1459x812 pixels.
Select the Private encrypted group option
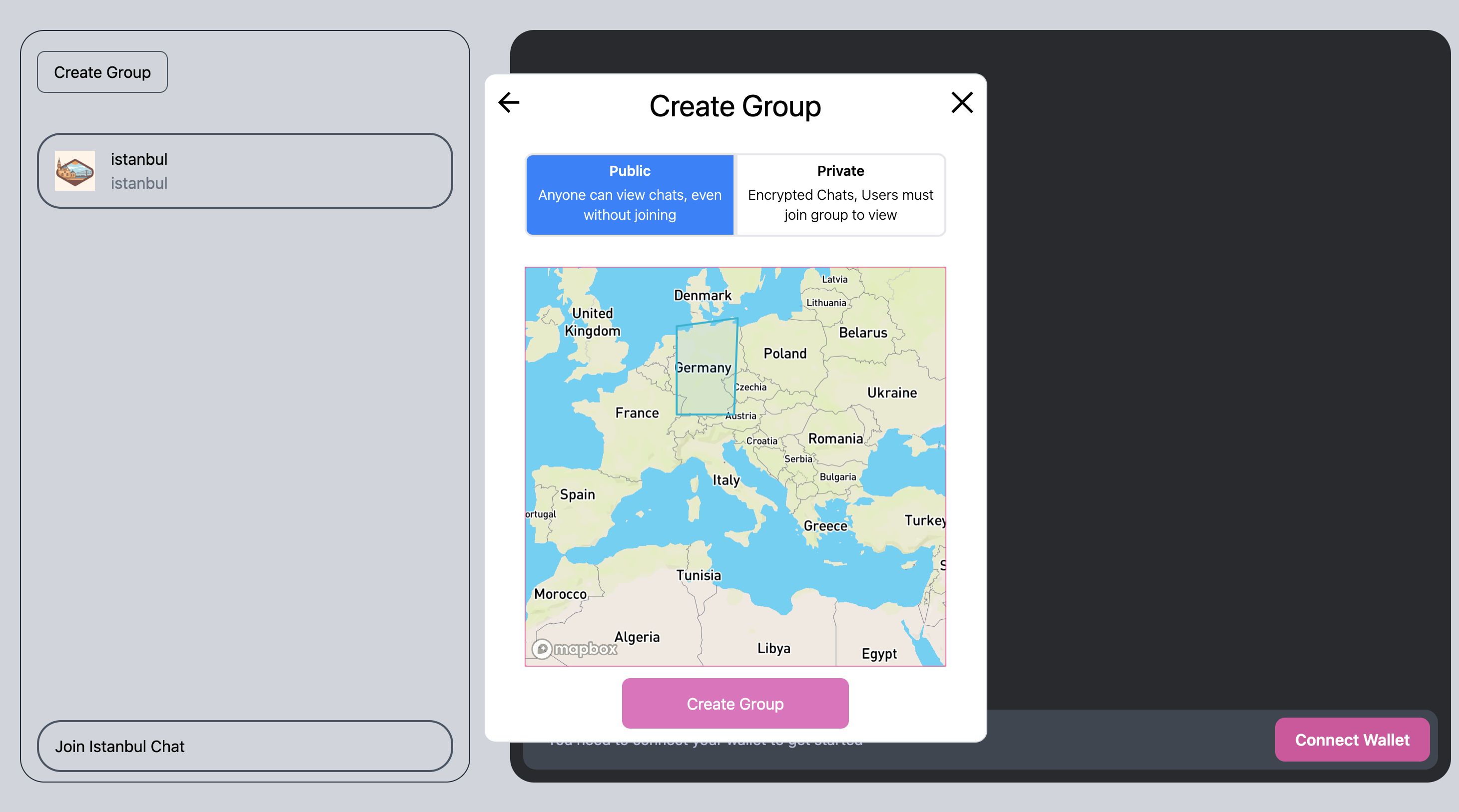point(840,194)
